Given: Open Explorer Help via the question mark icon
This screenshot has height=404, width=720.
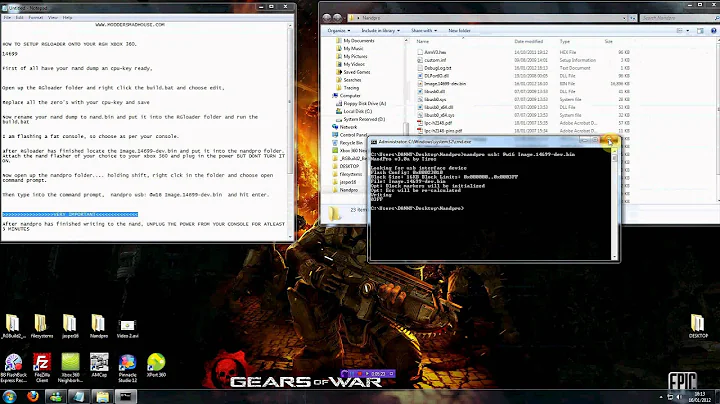Looking at the screenshot, I should pos(714,31).
